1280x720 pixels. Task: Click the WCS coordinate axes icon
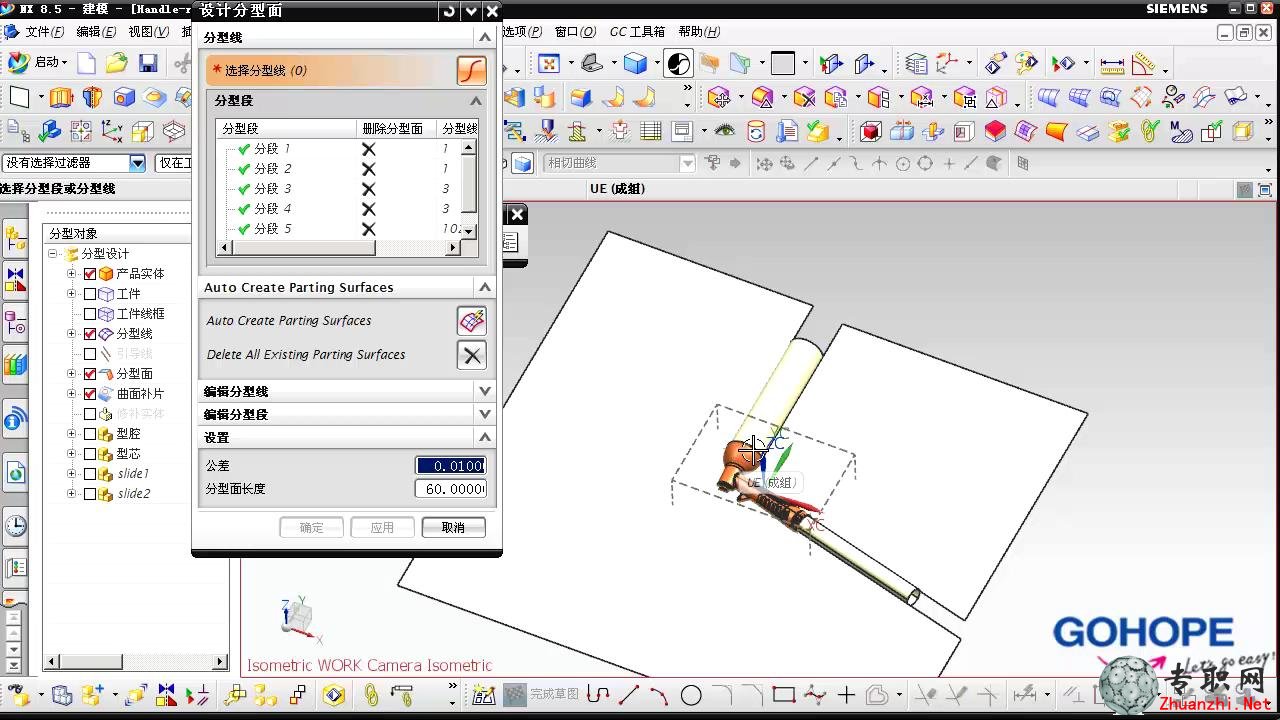pyautogui.click(x=112, y=131)
